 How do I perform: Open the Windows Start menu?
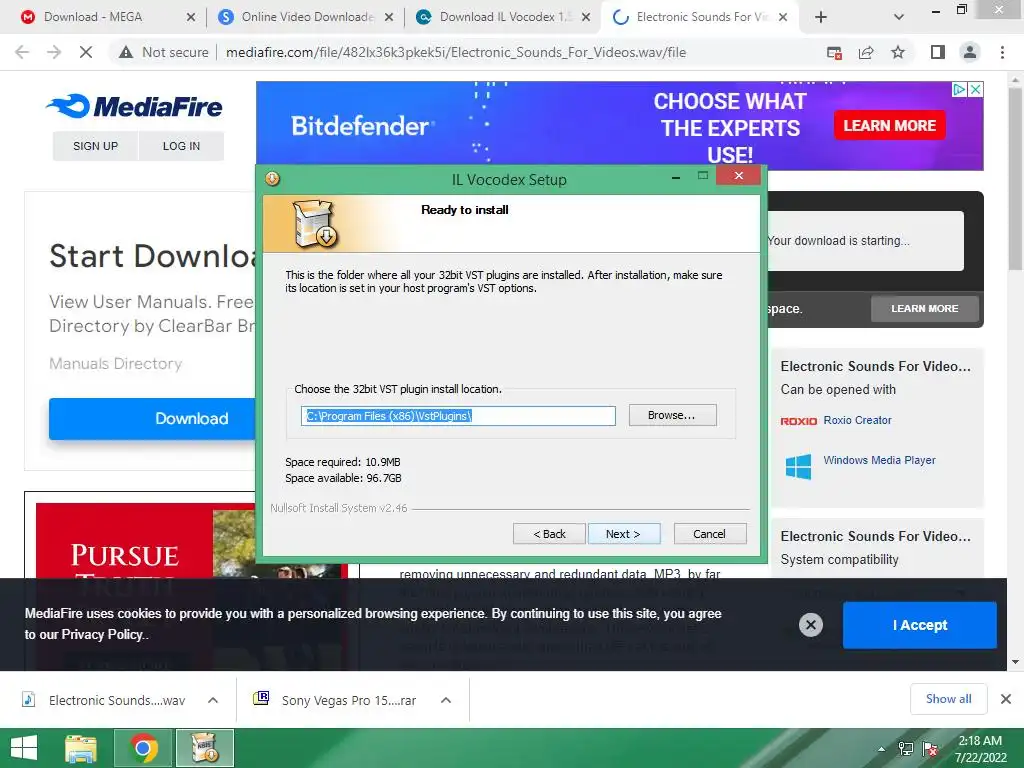tap(24, 748)
